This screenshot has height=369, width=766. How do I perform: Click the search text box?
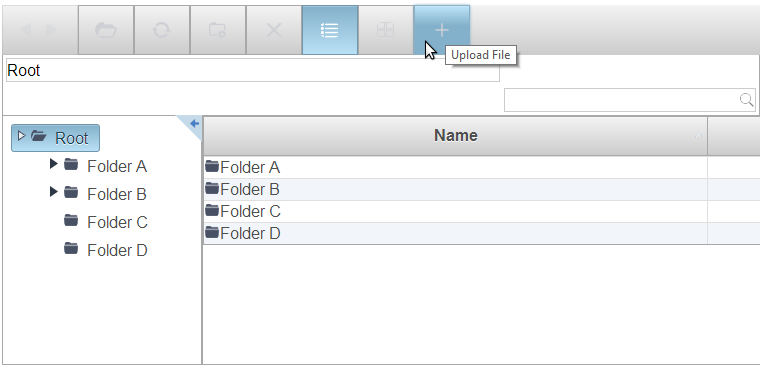point(630,100)
